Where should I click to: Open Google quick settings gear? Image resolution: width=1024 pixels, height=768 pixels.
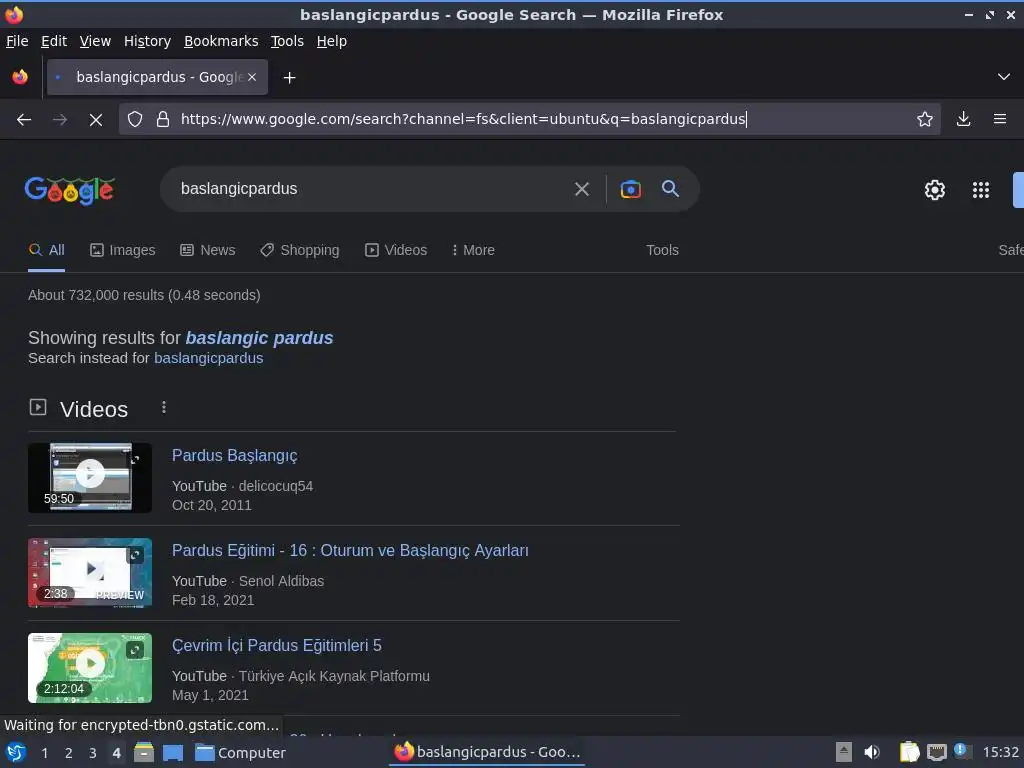tap(935, 190)
